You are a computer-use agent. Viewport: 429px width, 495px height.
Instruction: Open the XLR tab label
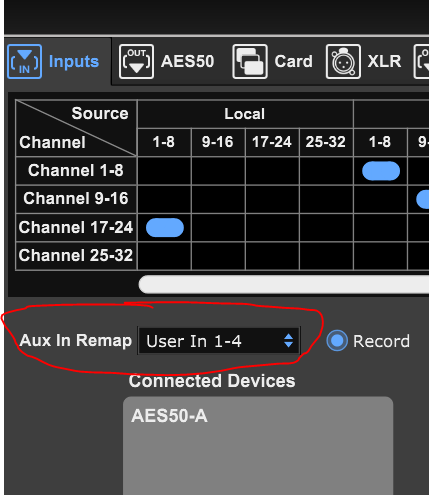(384, 61)
